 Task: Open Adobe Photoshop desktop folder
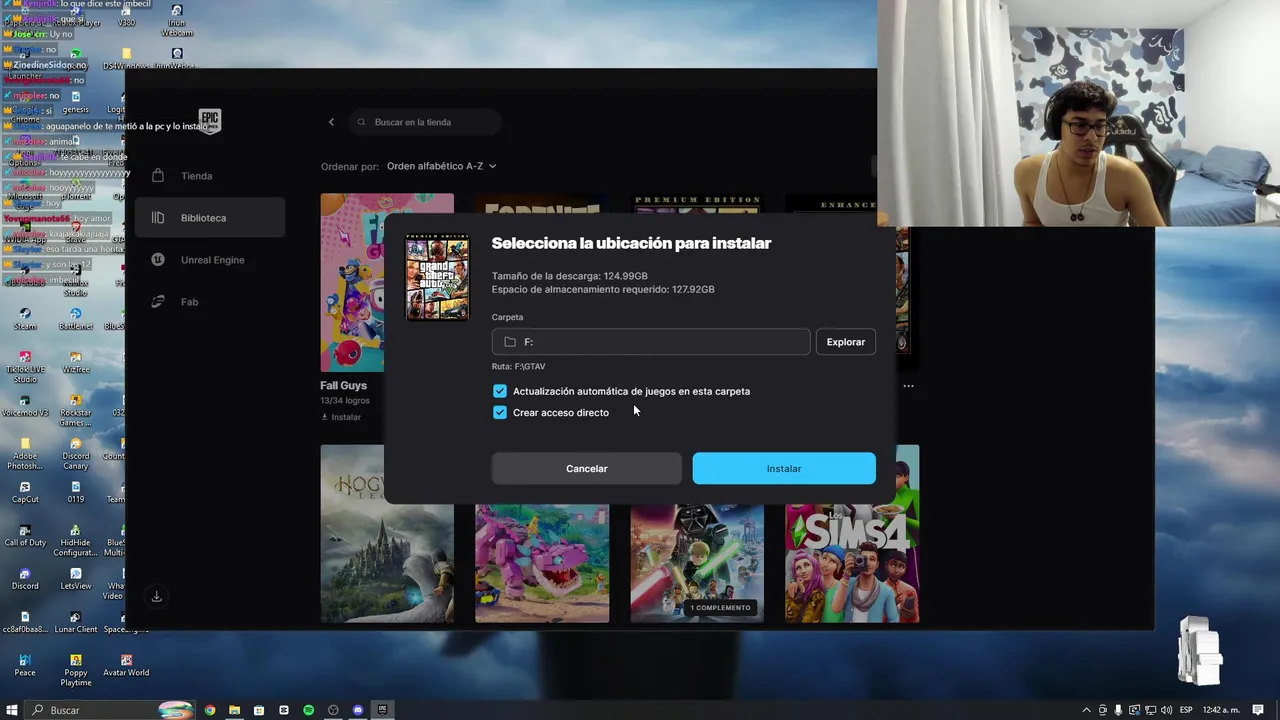click(x=25, y=453)
